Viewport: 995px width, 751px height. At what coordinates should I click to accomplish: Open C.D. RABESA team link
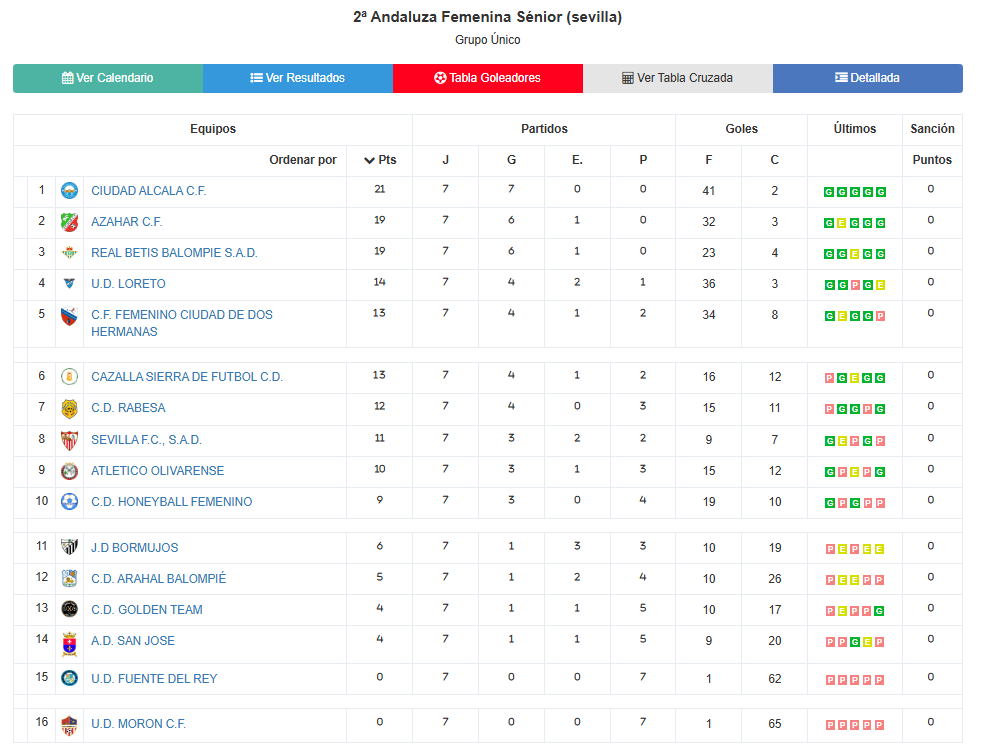(x=128, y=408)
